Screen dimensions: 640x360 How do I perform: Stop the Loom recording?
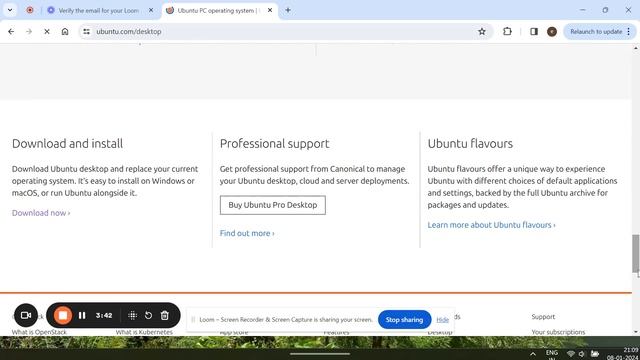(63, 315)
